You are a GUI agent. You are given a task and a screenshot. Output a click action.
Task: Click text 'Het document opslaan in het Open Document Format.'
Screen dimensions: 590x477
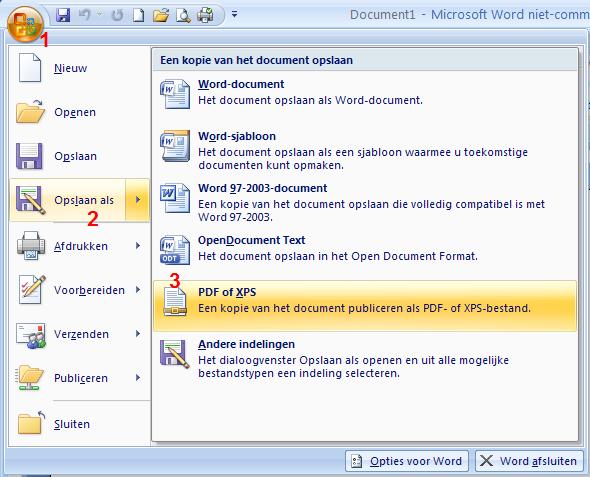338,256
